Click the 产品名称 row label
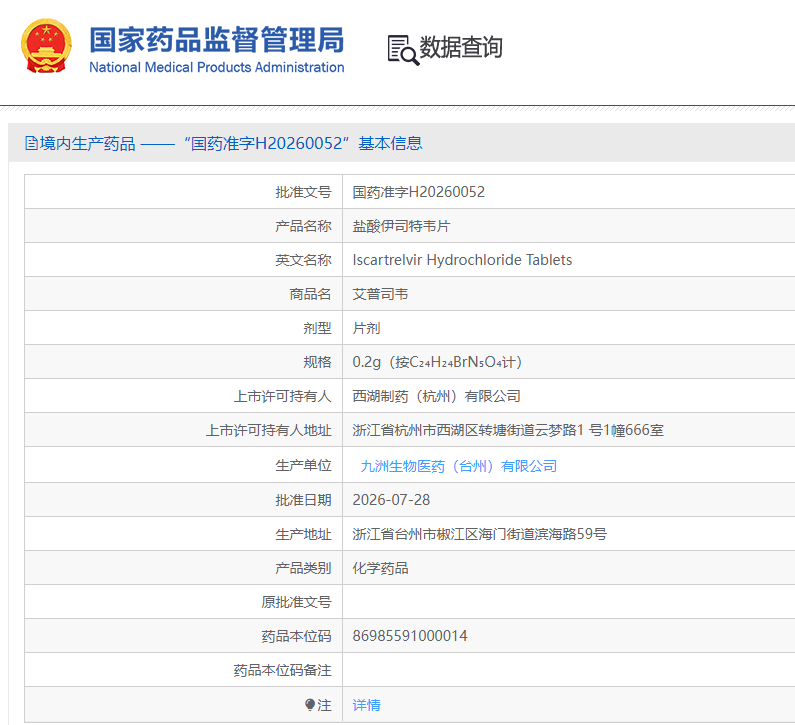 (x=303, y=226)
